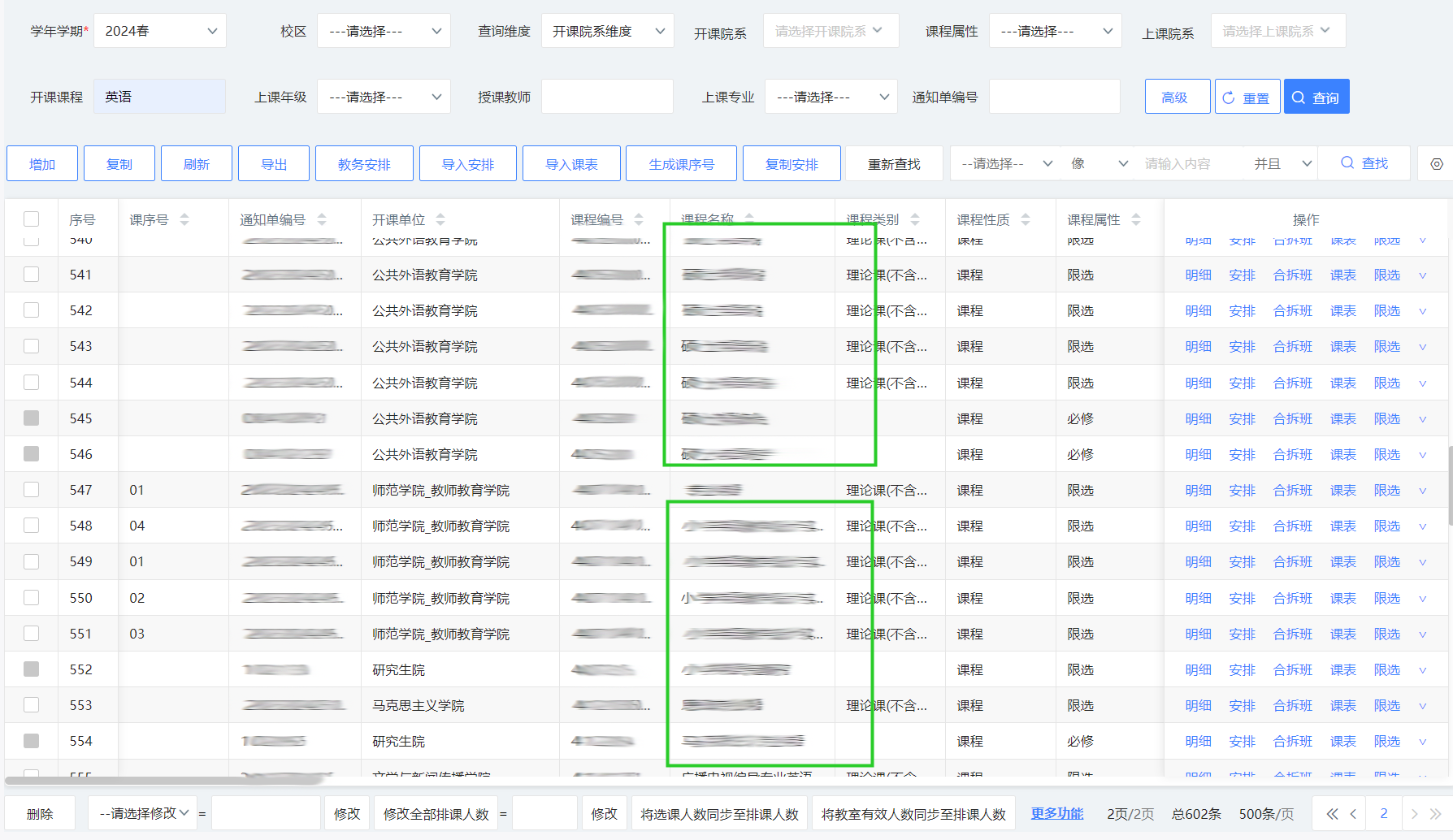Go to first page with double-left arrow
The height and width of the screenshot is (840, 1453).
pyautogui.click(x=1331, y=814)
